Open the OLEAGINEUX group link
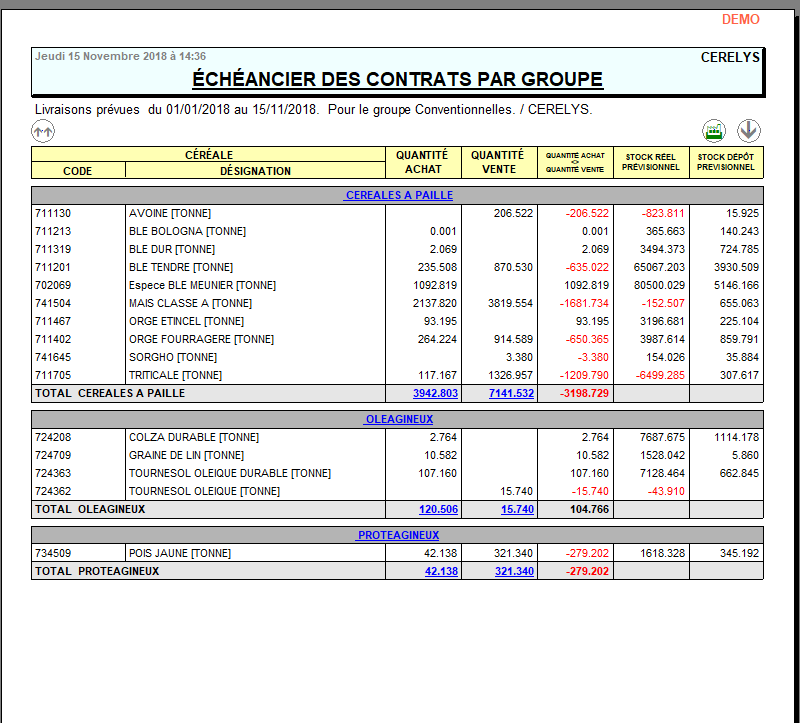 [x=398, y=419]
